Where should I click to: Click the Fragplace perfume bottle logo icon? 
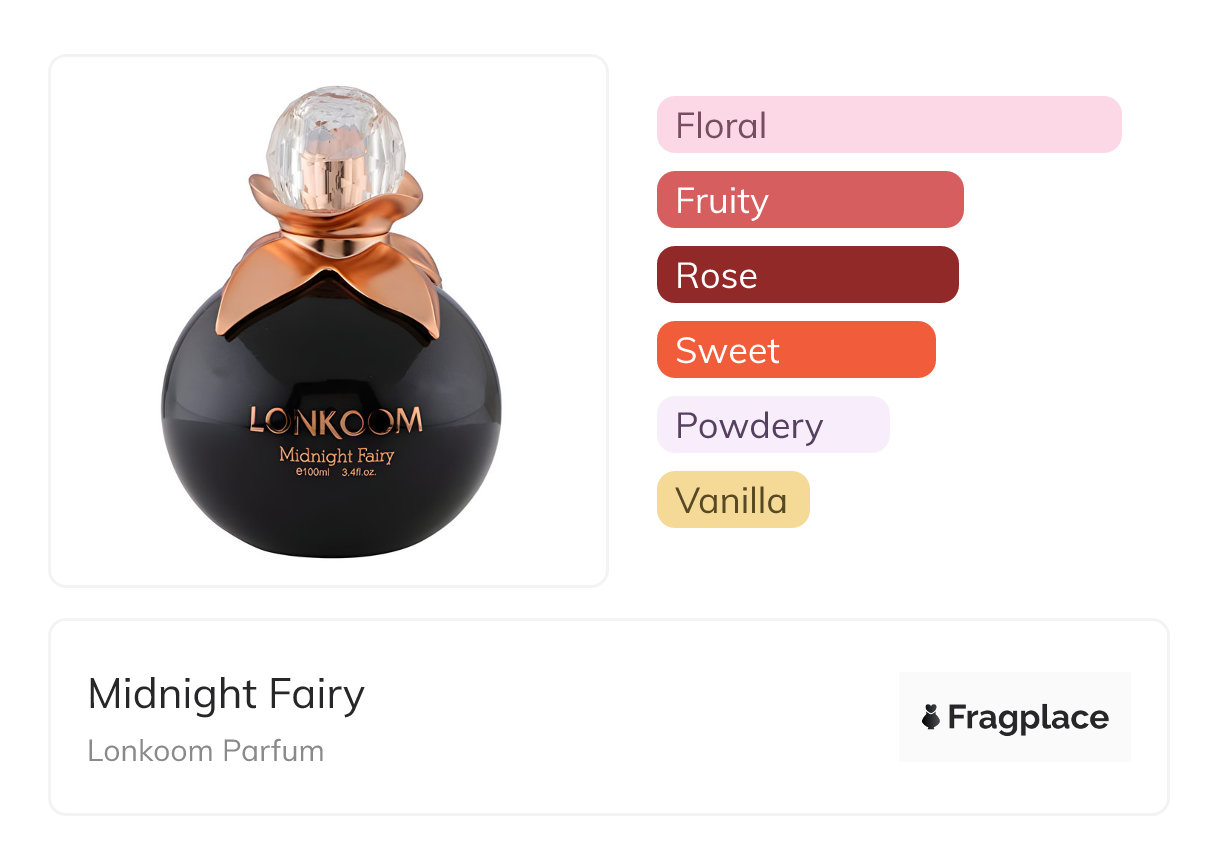(931, 717)
